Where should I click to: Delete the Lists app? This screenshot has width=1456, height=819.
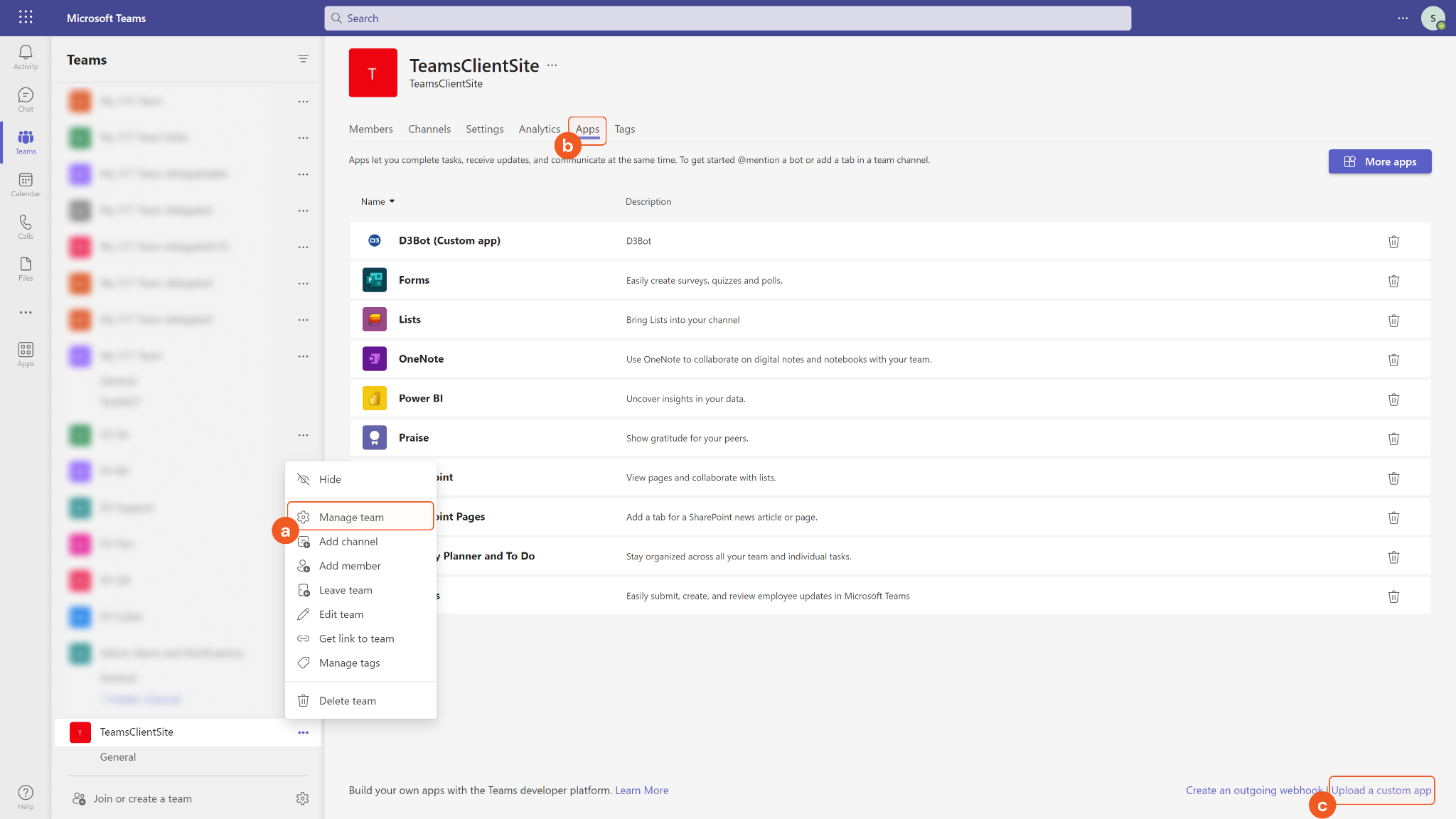click(1393, 321)
